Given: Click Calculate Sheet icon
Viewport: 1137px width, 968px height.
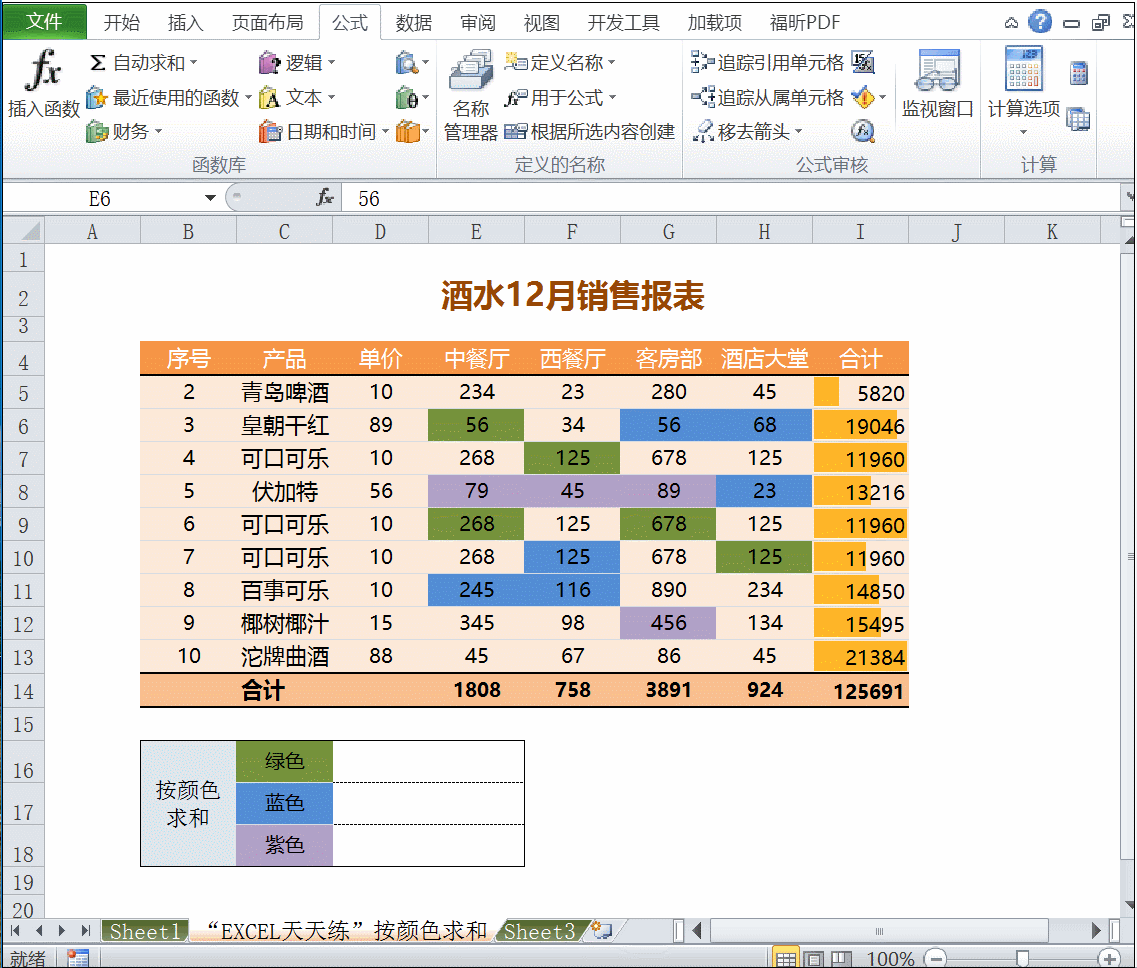Looking at the screenshot, I should 1078,119.
